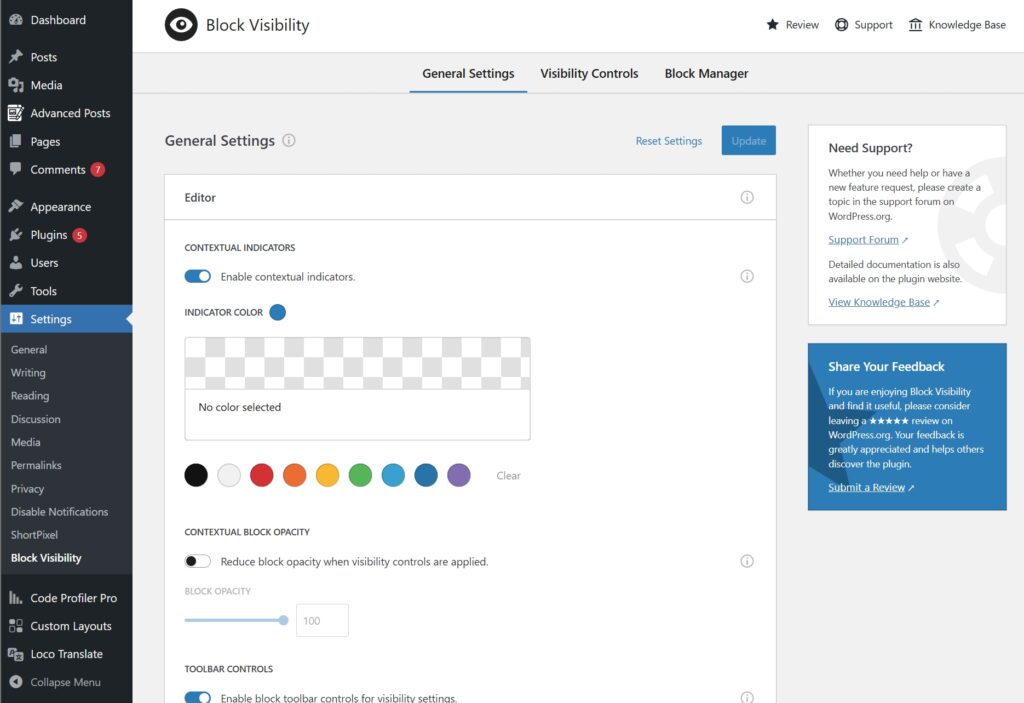Click the info icon in Editor panel header
This screenshot has height=703, width=1024.
point(746,198)
